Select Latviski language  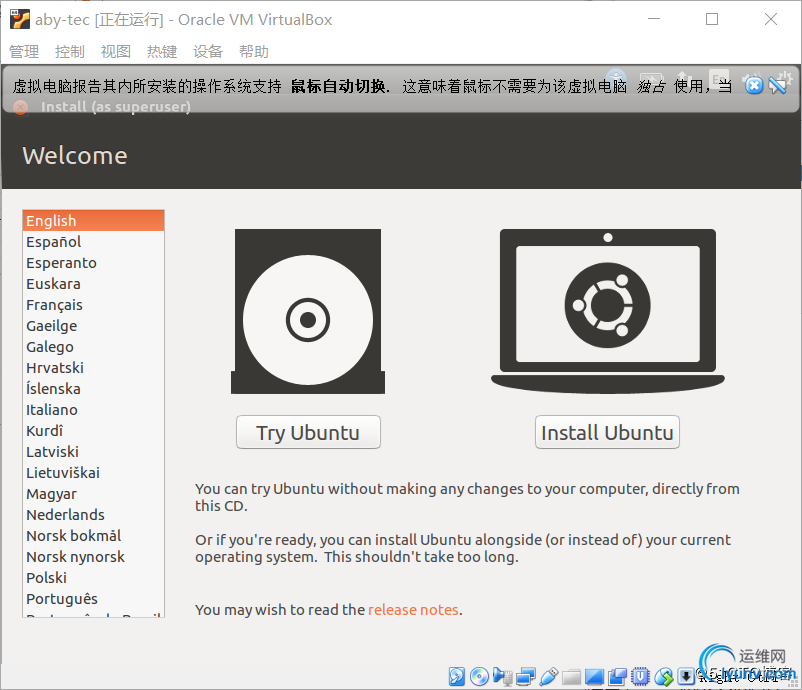(x=93, y=452)
